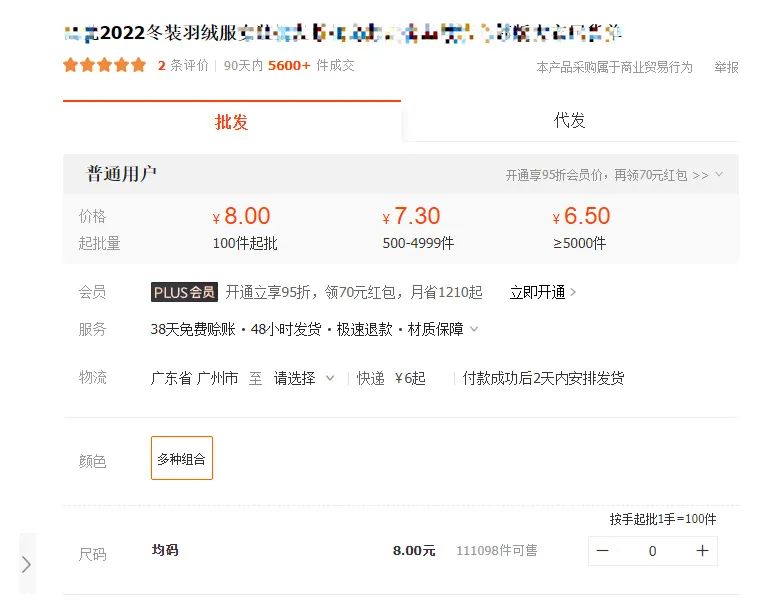Image resolution: width=772 pixels, height=602 pixels.
Task: Open the 2 条评价 reviews link
Action: point(183,65)
